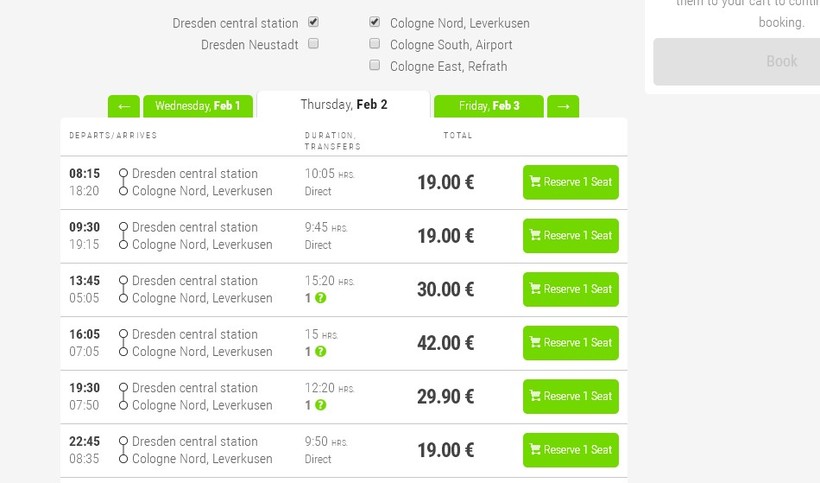Click transfer info icon on 13:45 trip

320,298
